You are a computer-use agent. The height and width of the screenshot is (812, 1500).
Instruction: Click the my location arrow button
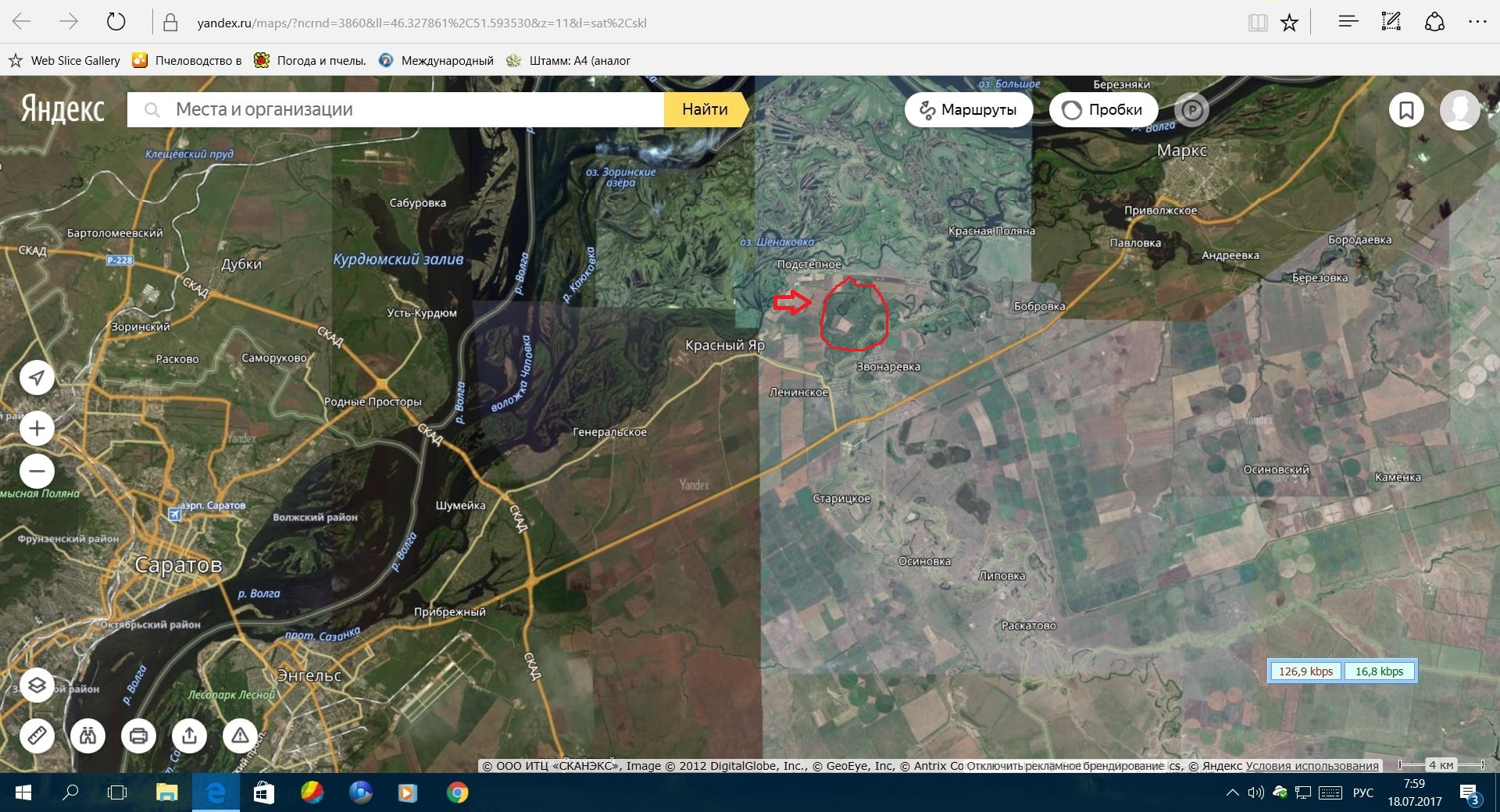pyautogui.click(x=37, y=378)
